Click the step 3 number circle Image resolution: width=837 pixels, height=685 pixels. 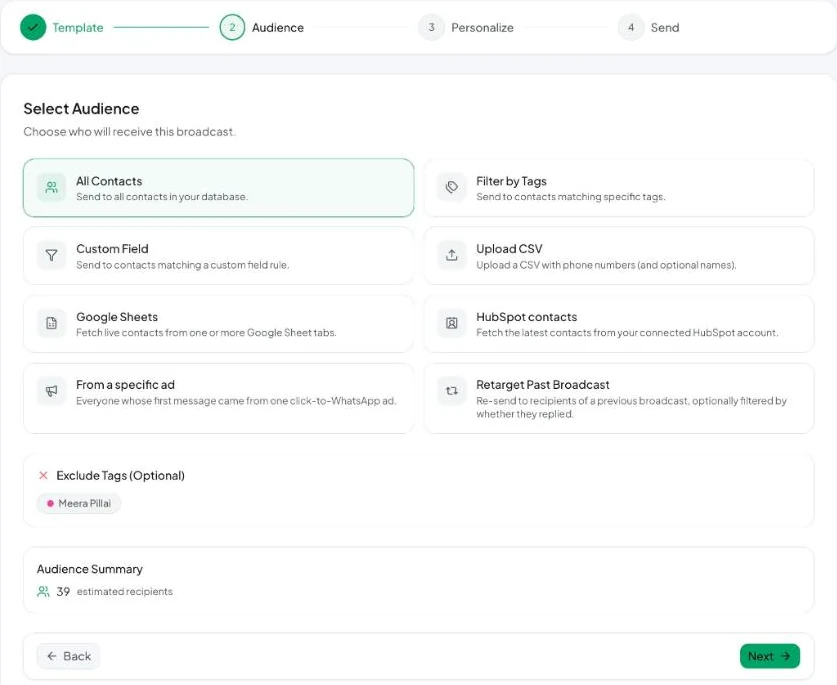tap(431, 27)
